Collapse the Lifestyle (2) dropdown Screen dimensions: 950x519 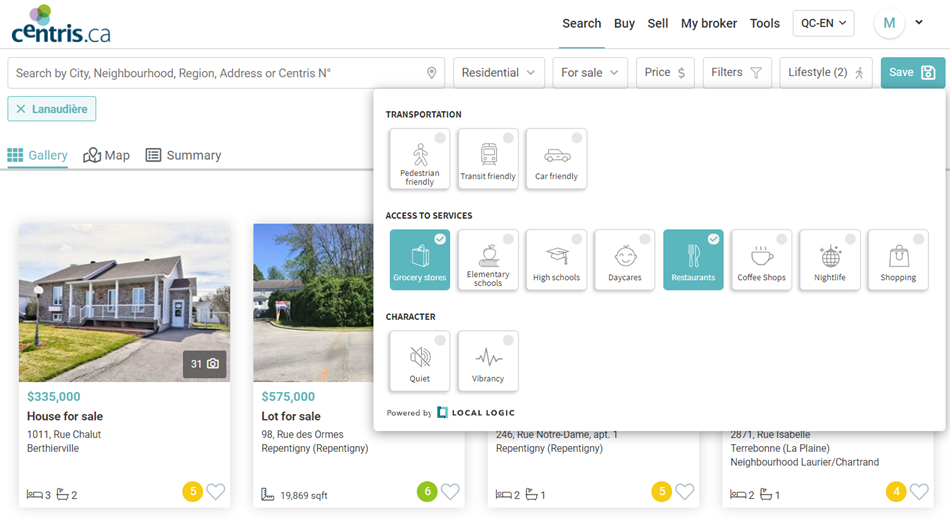(826, 73)
